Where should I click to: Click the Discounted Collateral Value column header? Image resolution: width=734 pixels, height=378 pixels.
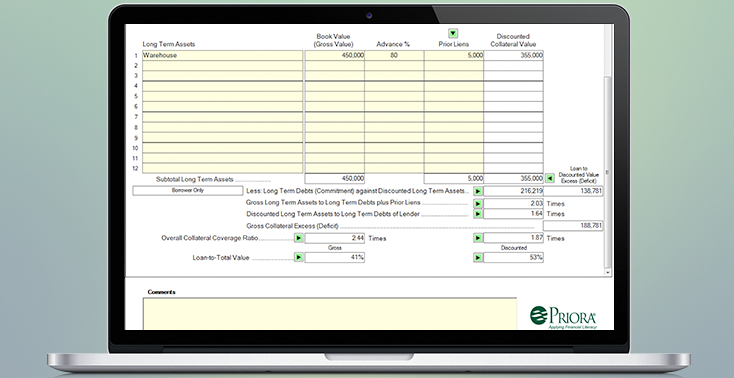click(513, 40)
